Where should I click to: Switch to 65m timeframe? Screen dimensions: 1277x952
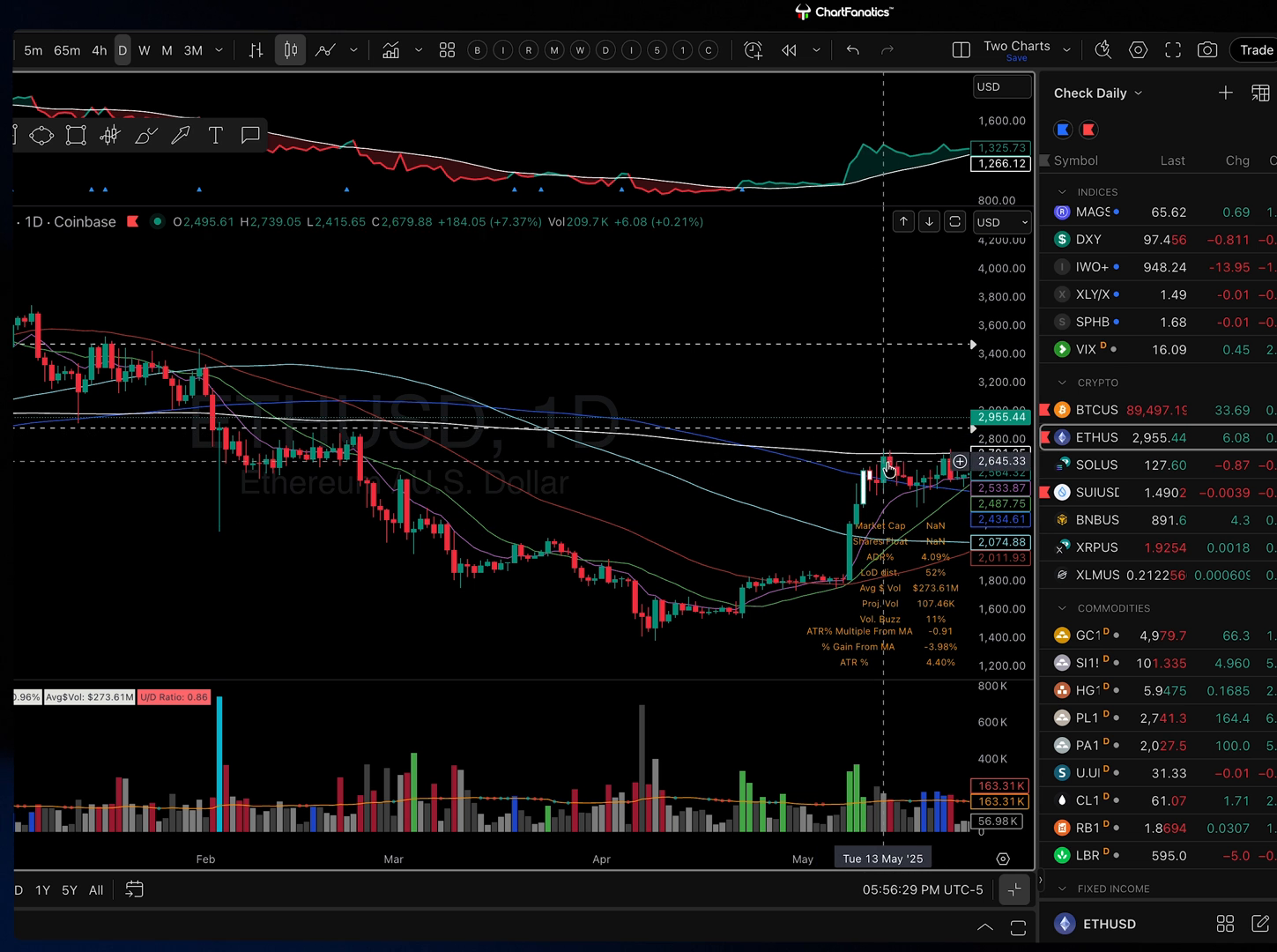(x=67, y=50)
